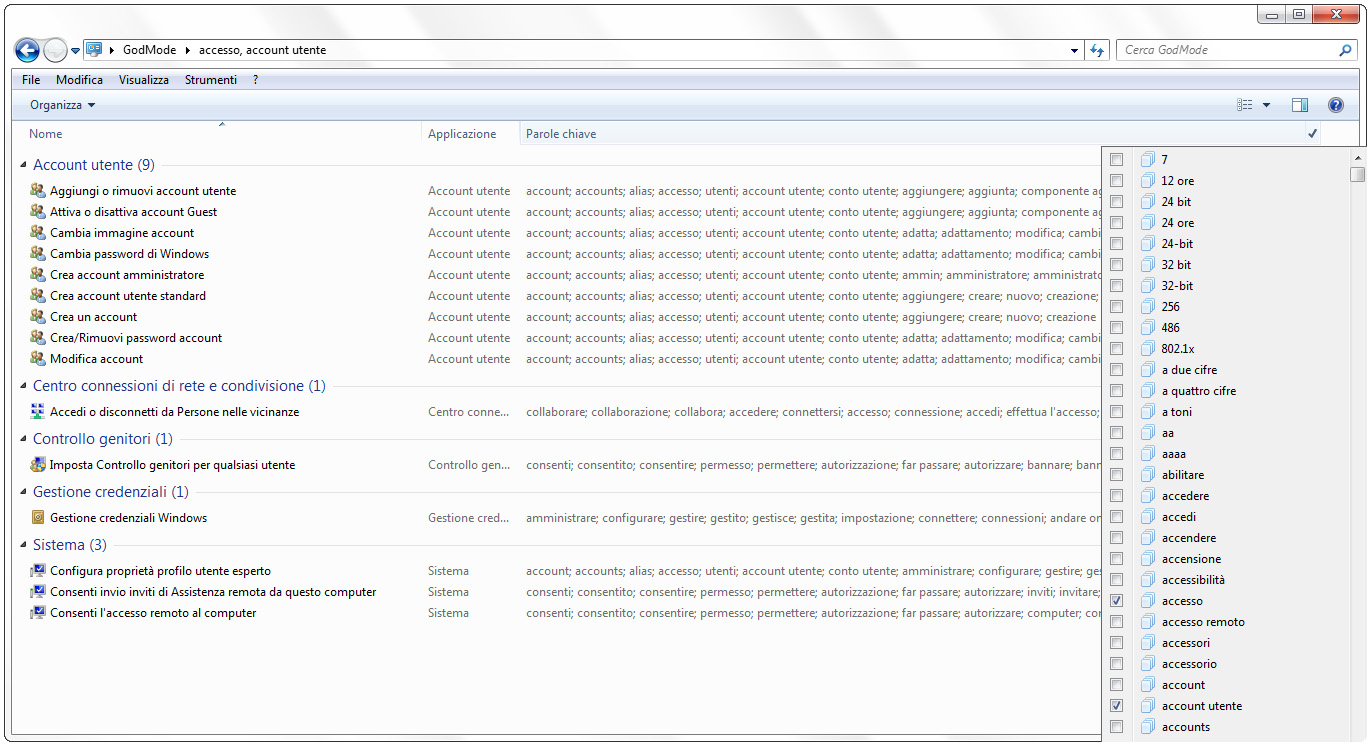Check the 'account' filter checkbox
Viewport: 1371px width, 746px height.
pyautogui.click(x=1117, y=685)
